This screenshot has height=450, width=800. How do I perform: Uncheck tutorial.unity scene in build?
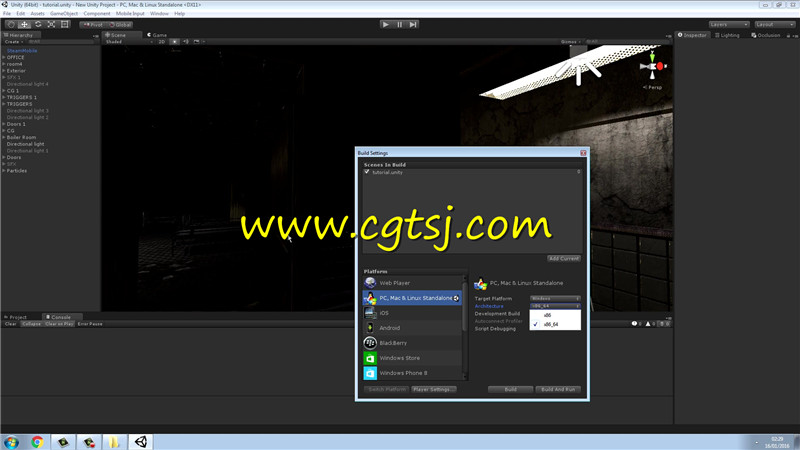click(367, 172)
